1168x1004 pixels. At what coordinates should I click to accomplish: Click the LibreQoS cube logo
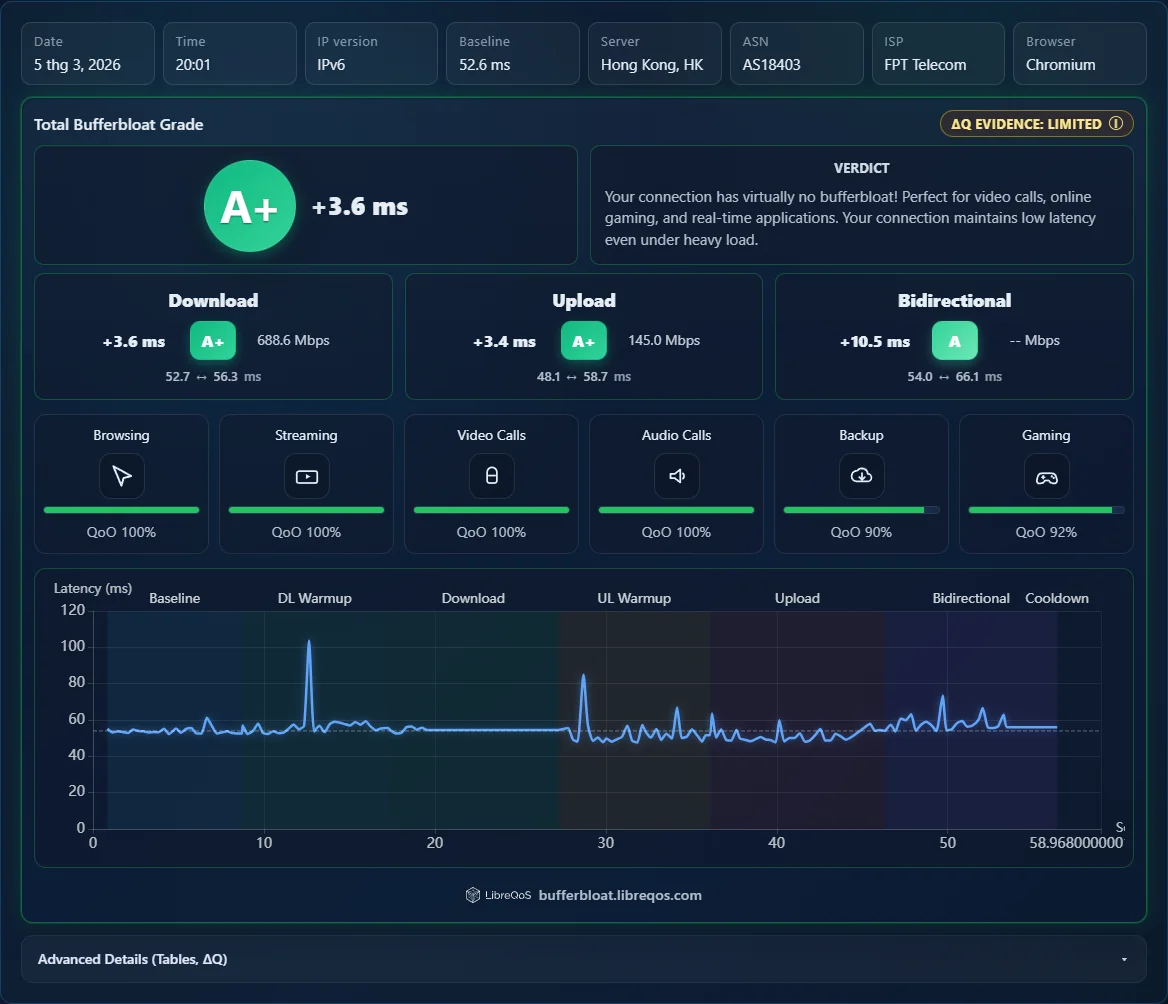473,895
